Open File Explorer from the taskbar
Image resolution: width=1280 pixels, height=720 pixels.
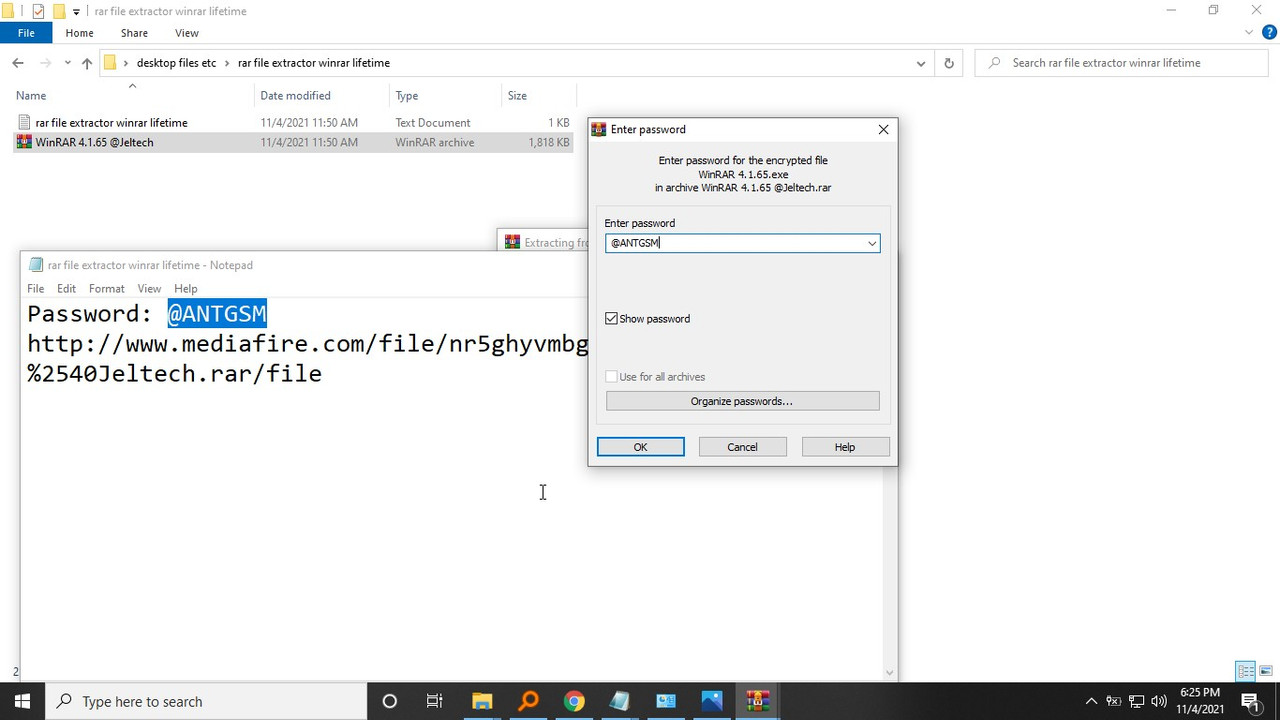[482, 701]
